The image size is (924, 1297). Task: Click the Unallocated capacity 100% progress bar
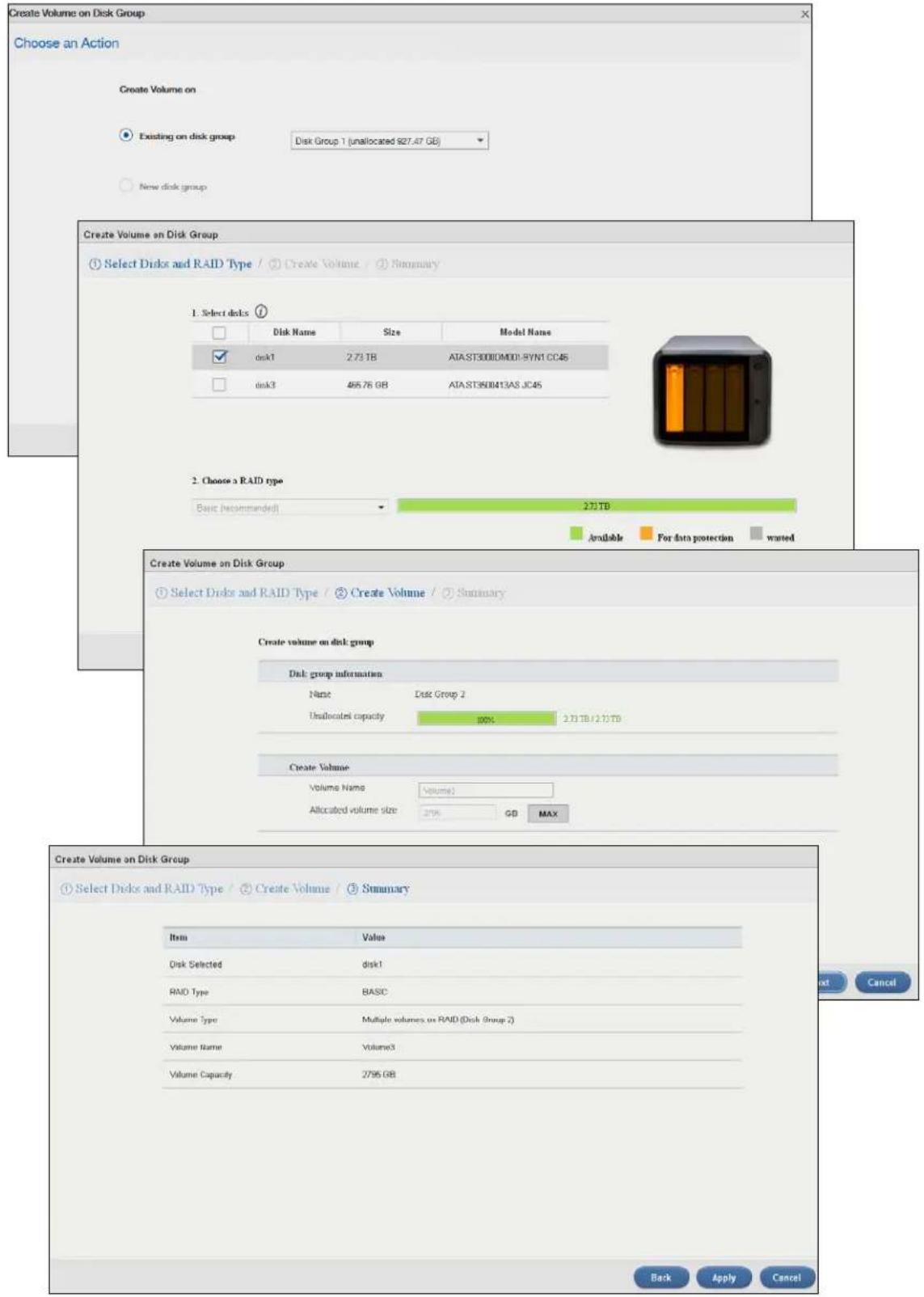487,719
